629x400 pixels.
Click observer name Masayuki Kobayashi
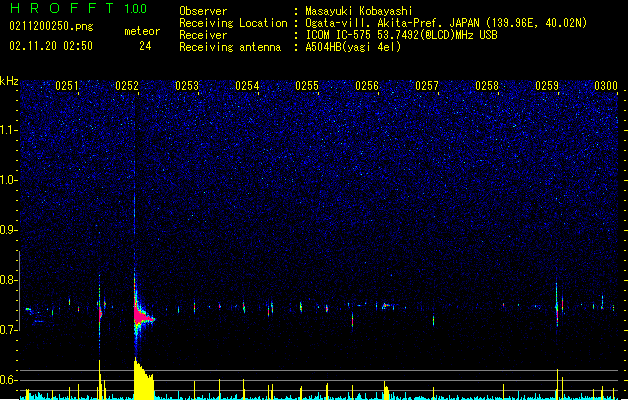359,11
